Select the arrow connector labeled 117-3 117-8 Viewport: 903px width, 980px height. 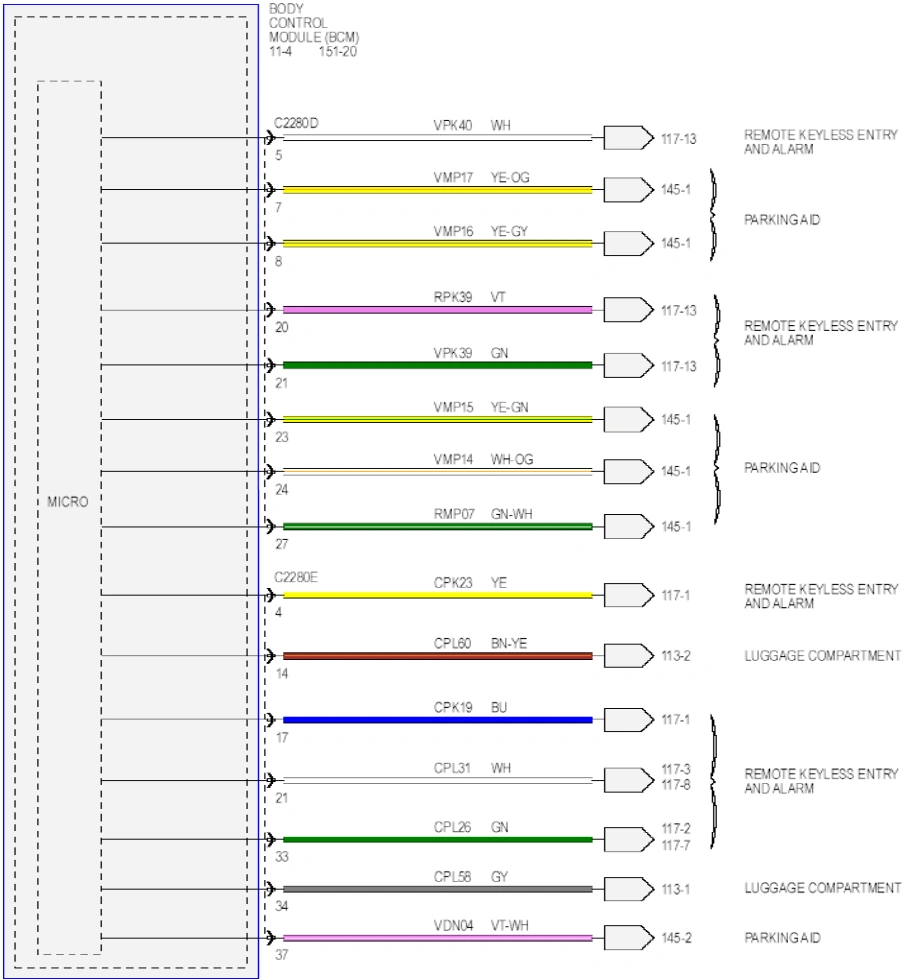click(x=628, y=779)
